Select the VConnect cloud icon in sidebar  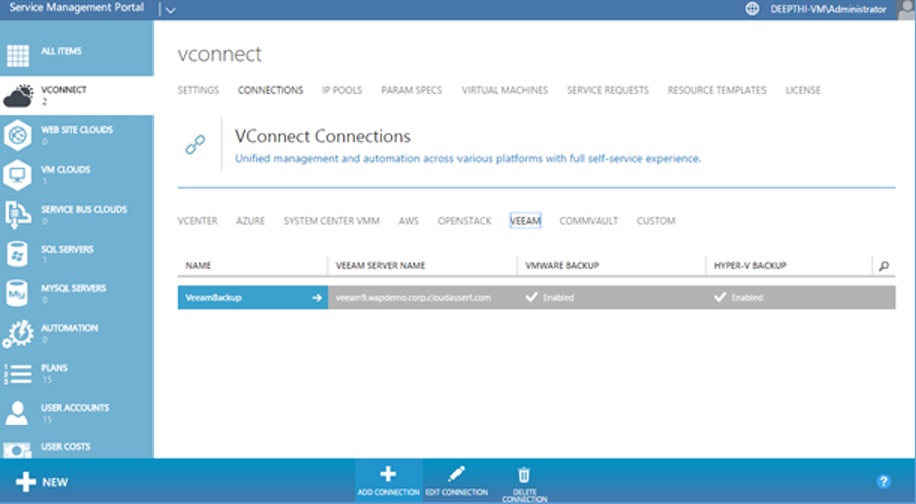(18, 96)
